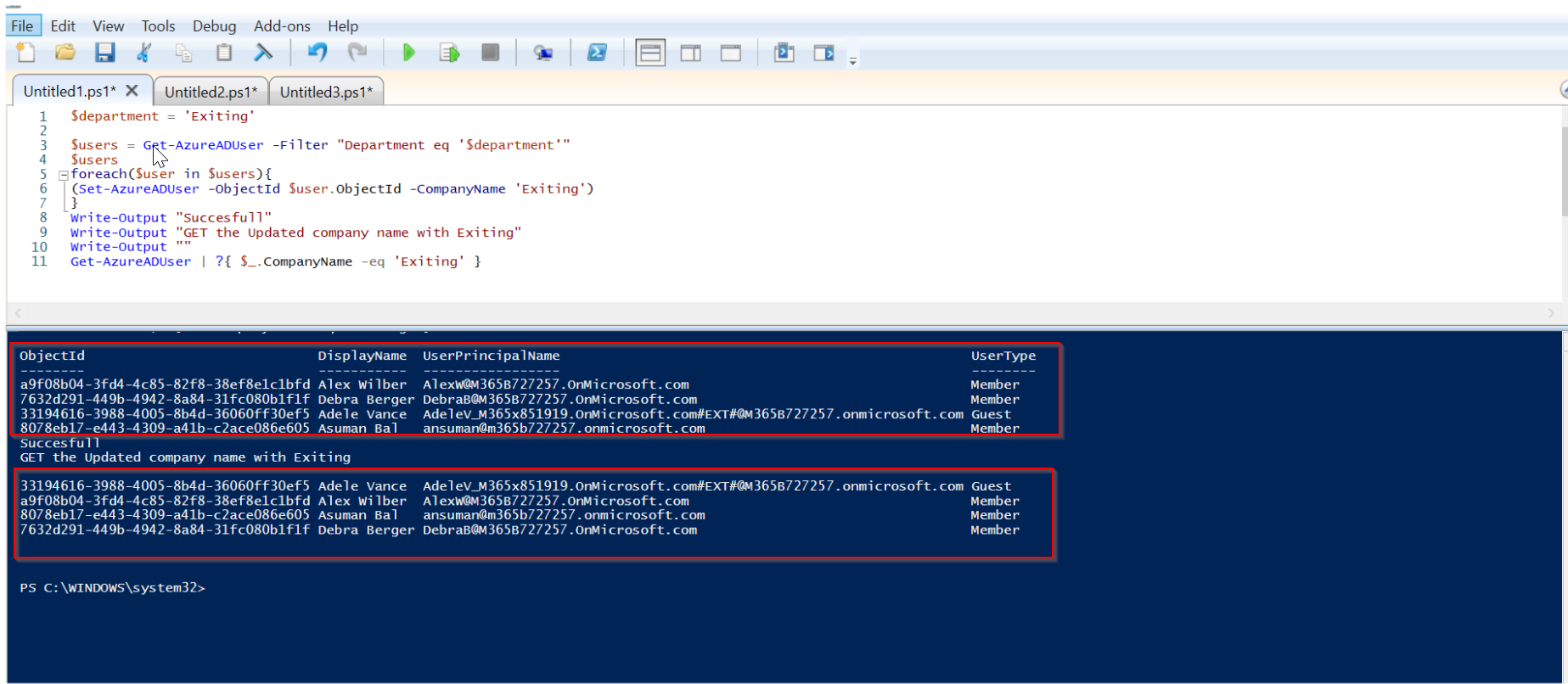Show the script pane on top layout icon

[650, 53]
